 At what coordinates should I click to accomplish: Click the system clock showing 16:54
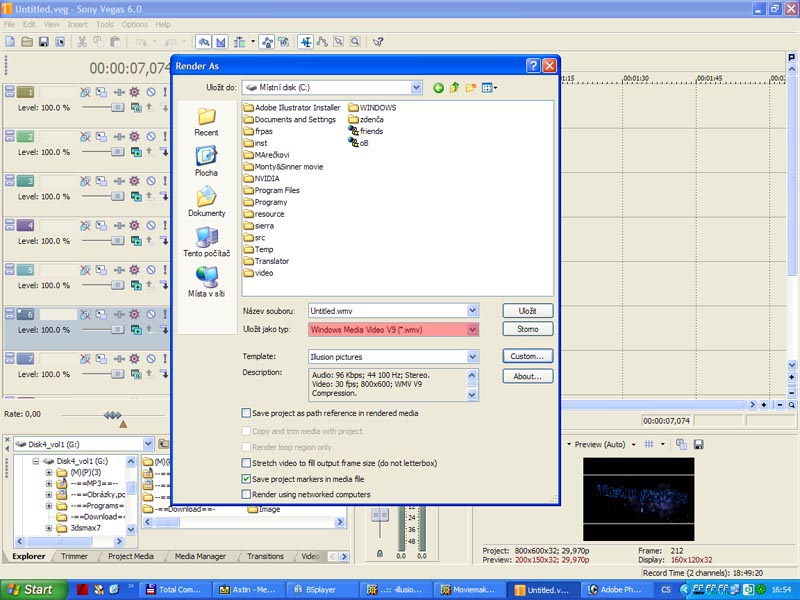click(782, 590)
